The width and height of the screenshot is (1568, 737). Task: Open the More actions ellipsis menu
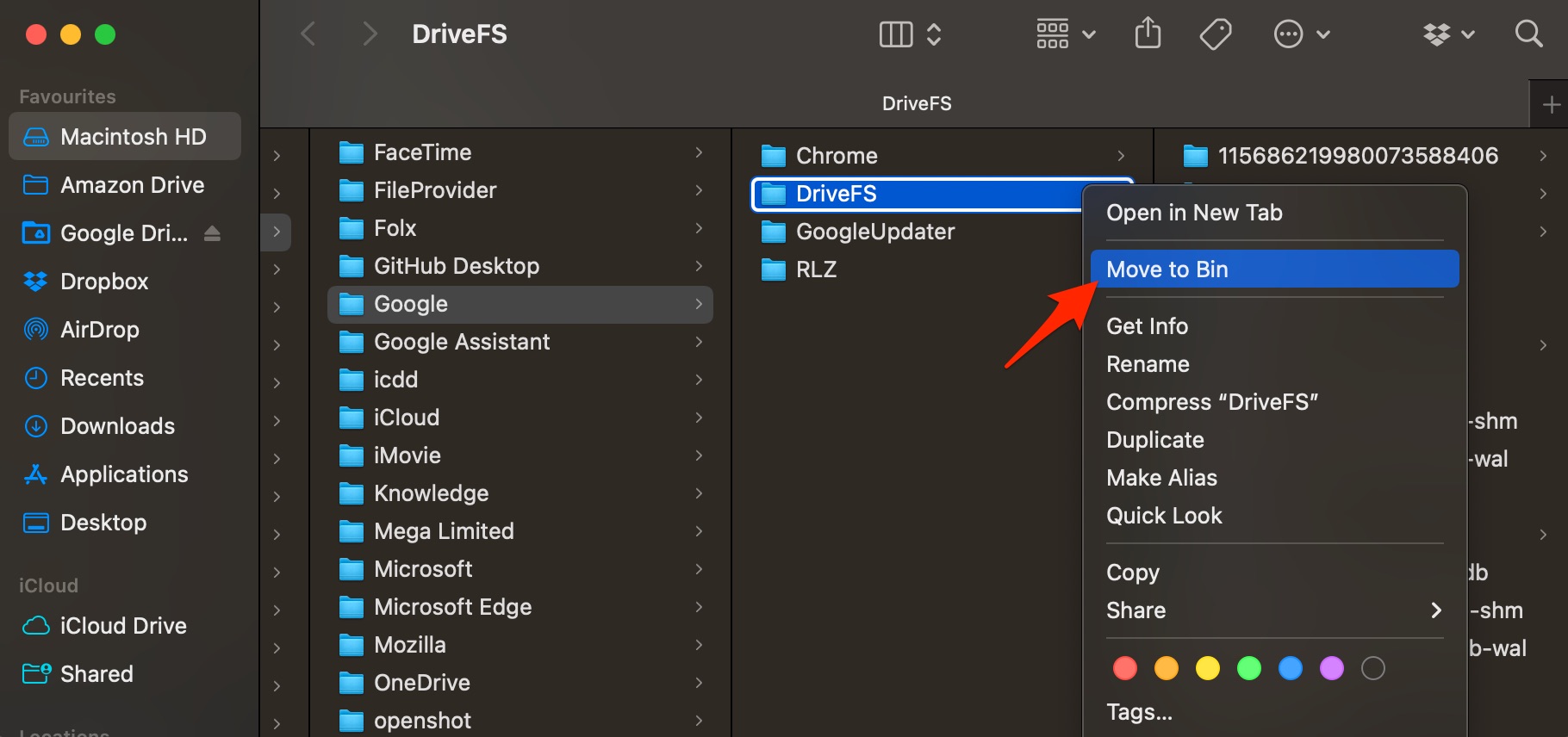1302,34
